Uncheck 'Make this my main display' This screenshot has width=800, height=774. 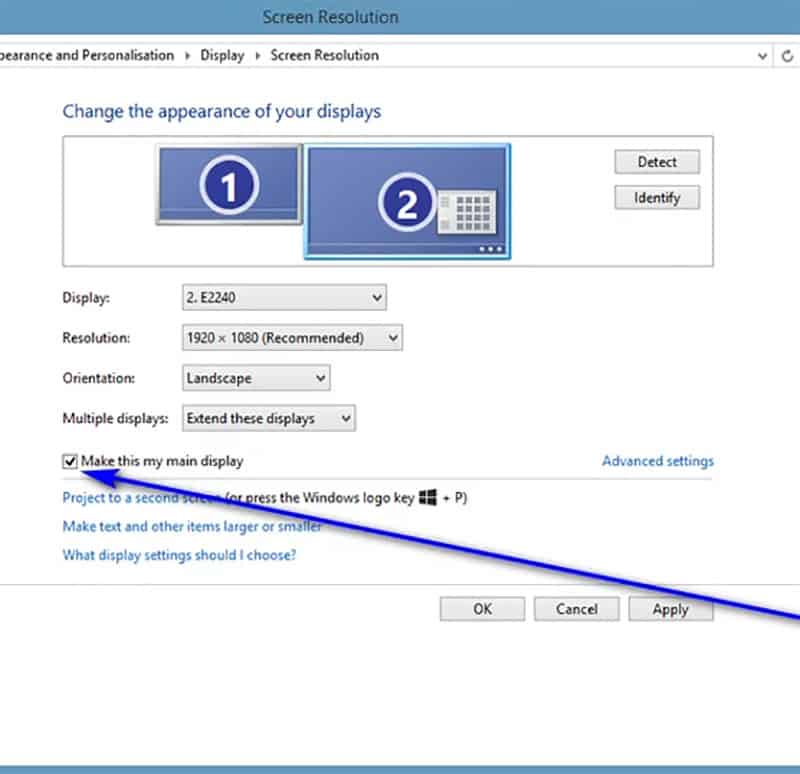[x=69, y=460]
